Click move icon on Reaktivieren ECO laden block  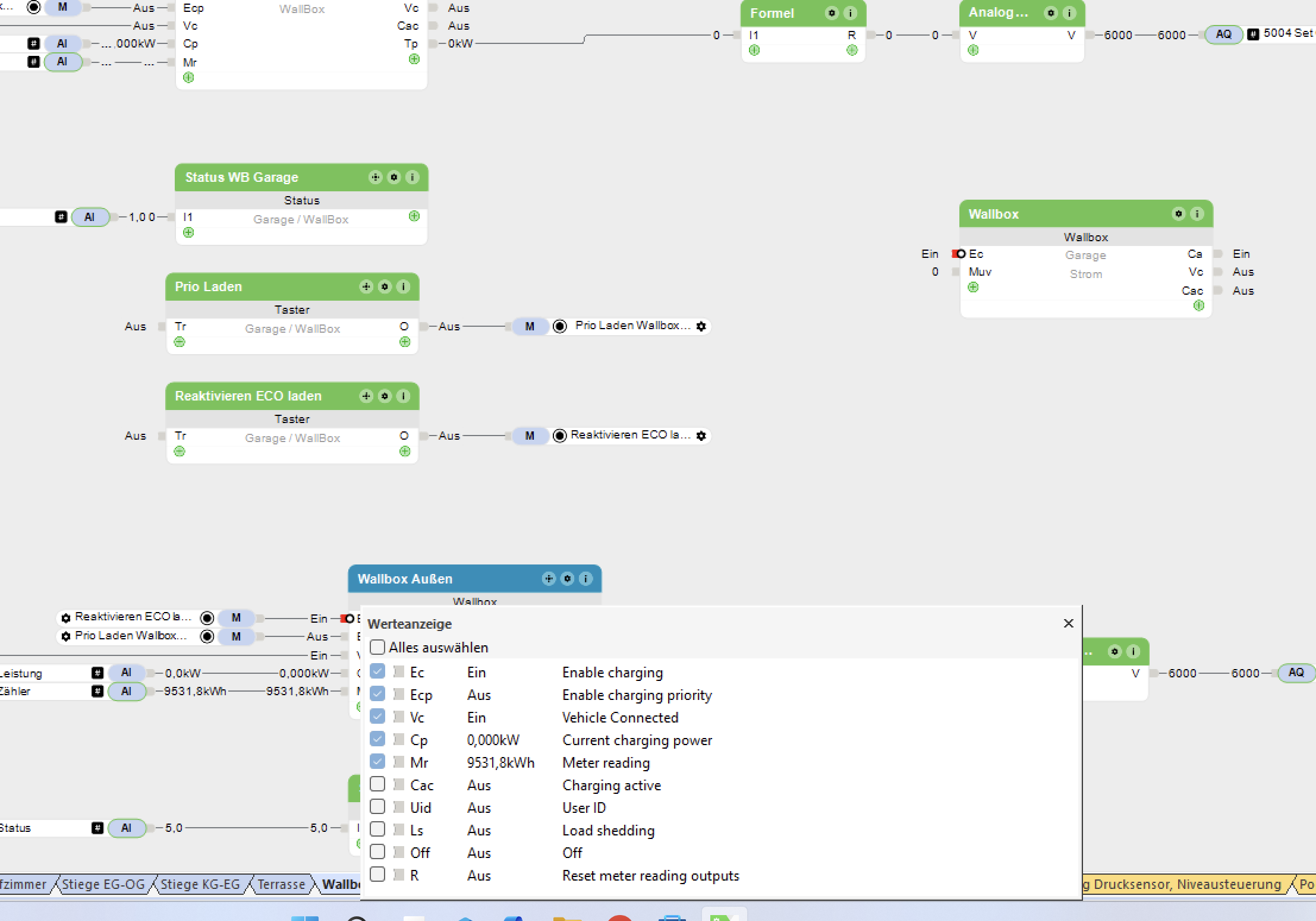366,396
